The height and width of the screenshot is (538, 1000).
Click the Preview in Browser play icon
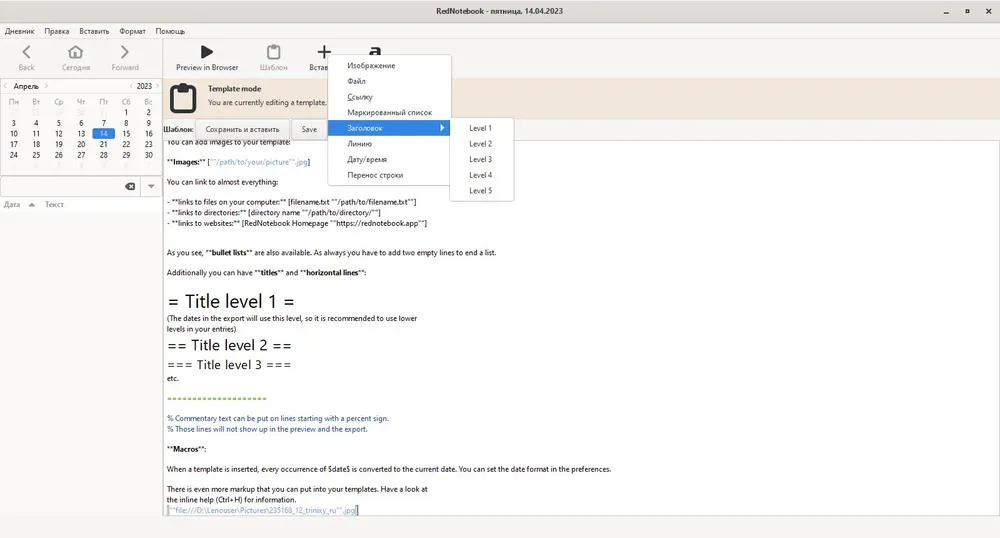[207, 52]
